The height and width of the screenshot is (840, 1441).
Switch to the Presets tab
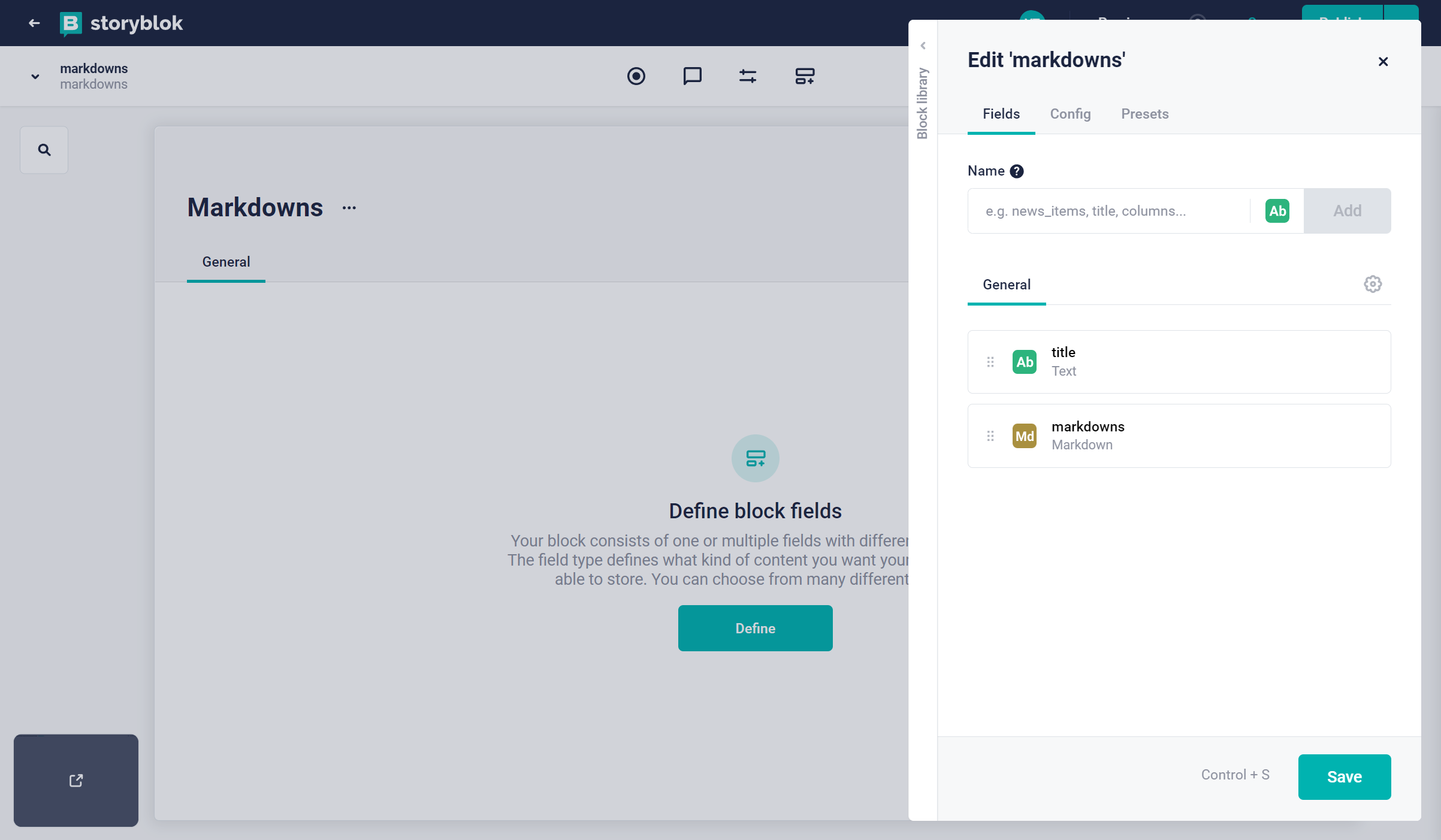pyautogui.click(x=1144, y=114)
